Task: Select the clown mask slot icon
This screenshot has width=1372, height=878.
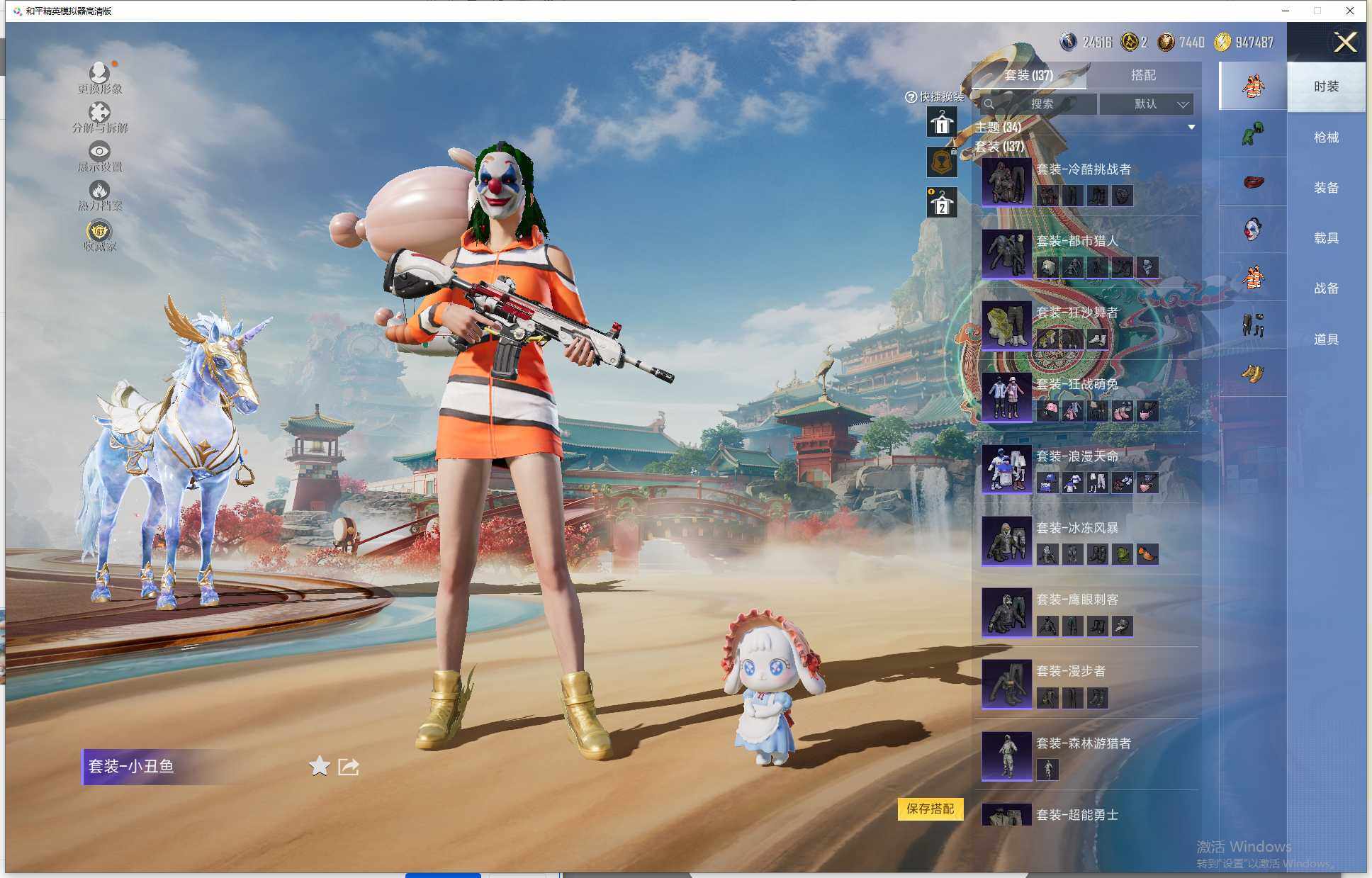Action: (x=1252, y=230)
